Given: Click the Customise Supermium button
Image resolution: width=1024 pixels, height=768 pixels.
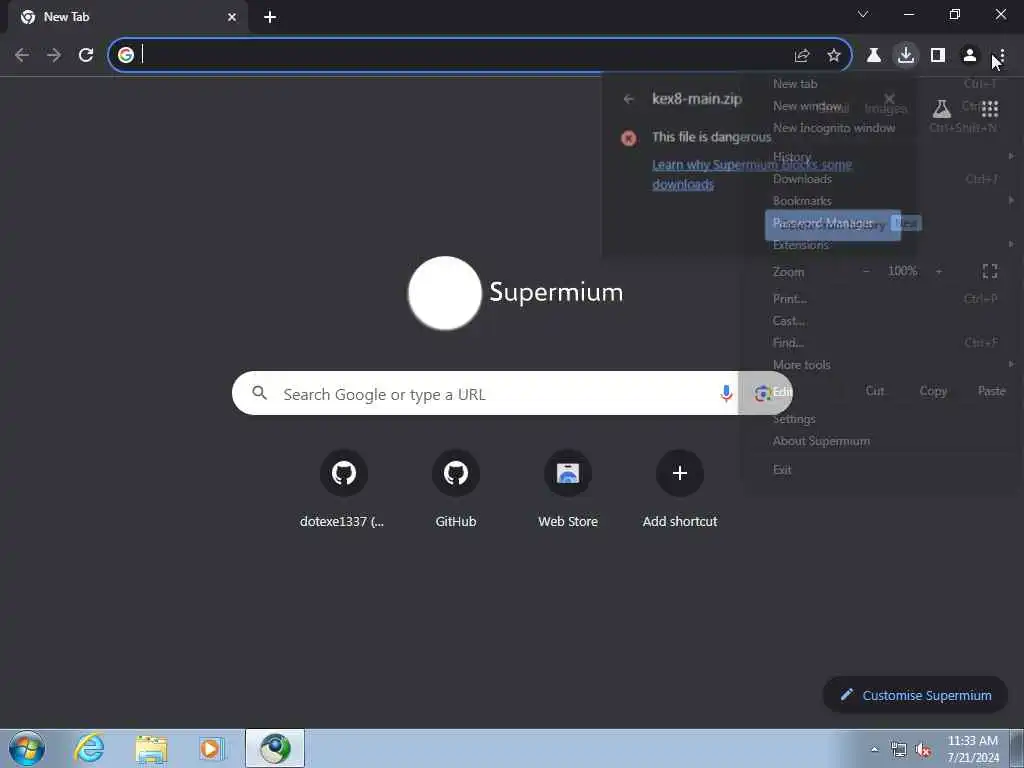Looking at the screenshot, I should [915, 695].
